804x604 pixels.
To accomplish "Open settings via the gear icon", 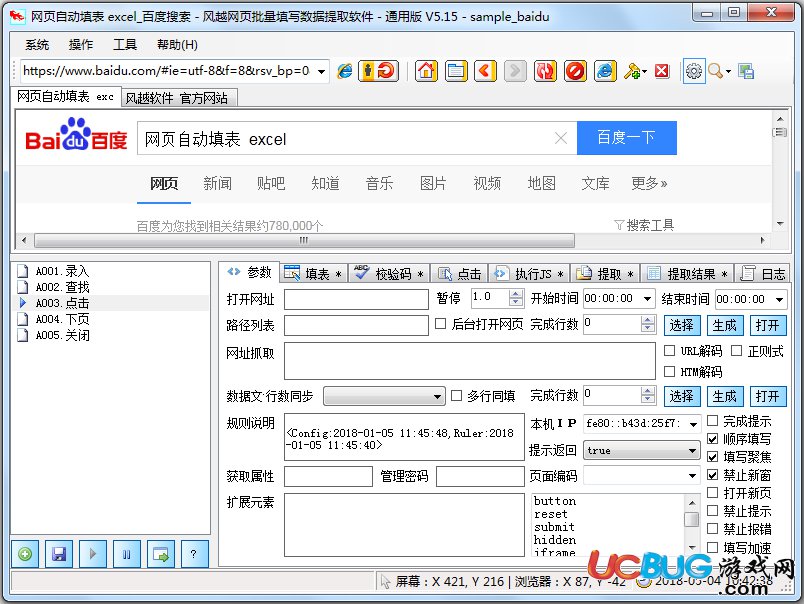I will (x=694, y=71).
